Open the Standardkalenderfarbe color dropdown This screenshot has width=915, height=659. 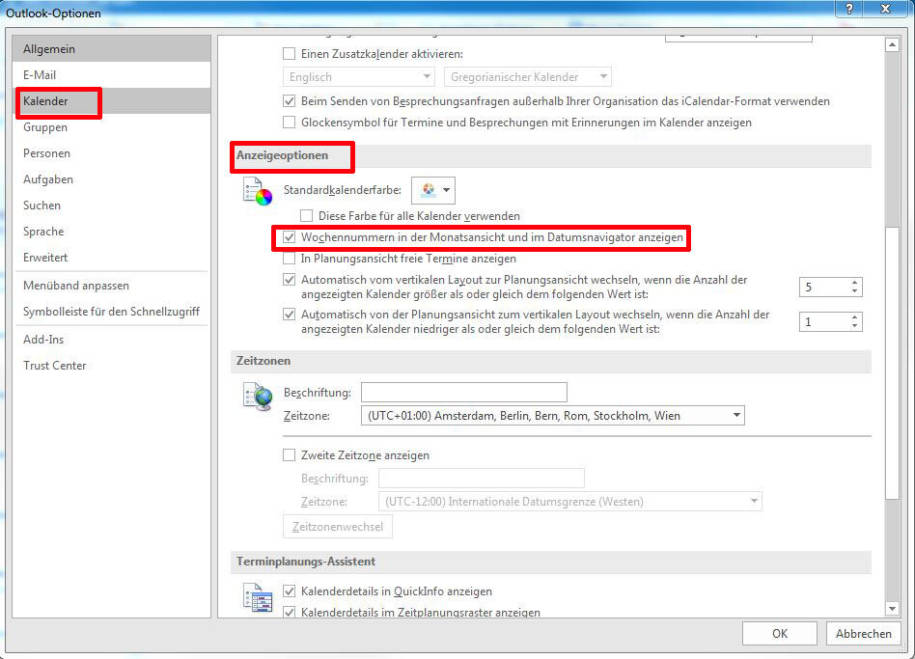click(433, 190)
